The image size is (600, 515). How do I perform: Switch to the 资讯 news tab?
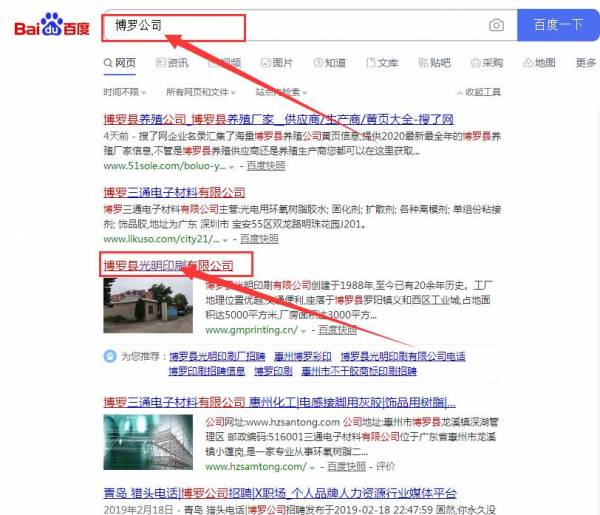171,63
